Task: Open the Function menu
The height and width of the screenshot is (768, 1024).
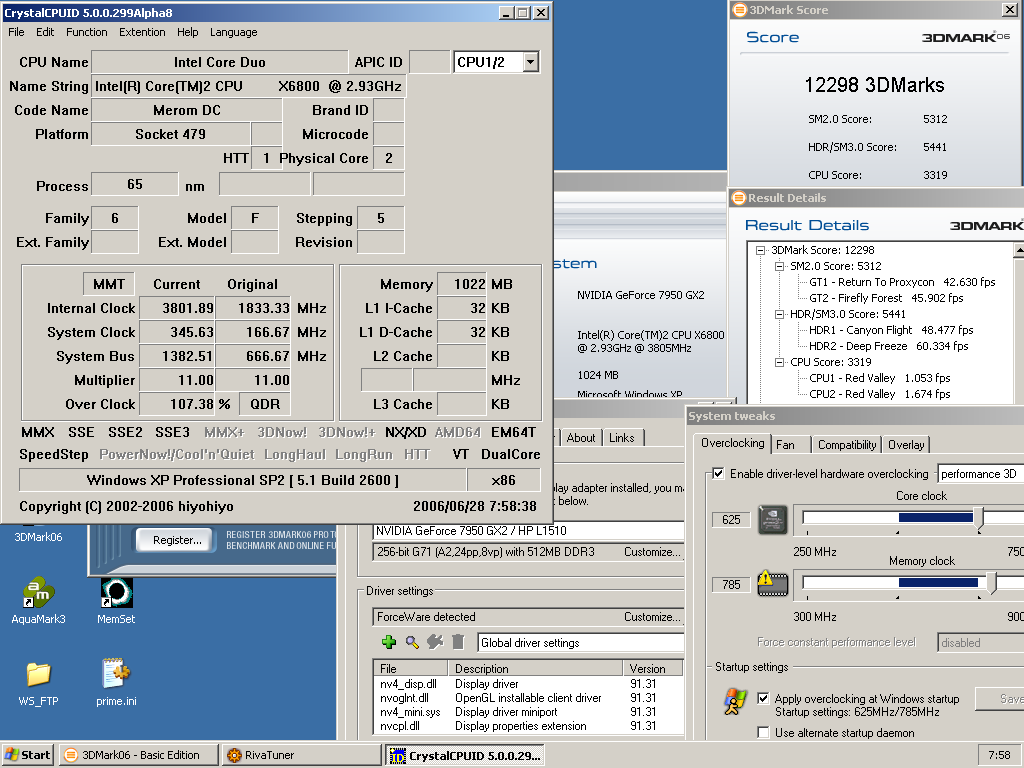Action: (87, 32)
